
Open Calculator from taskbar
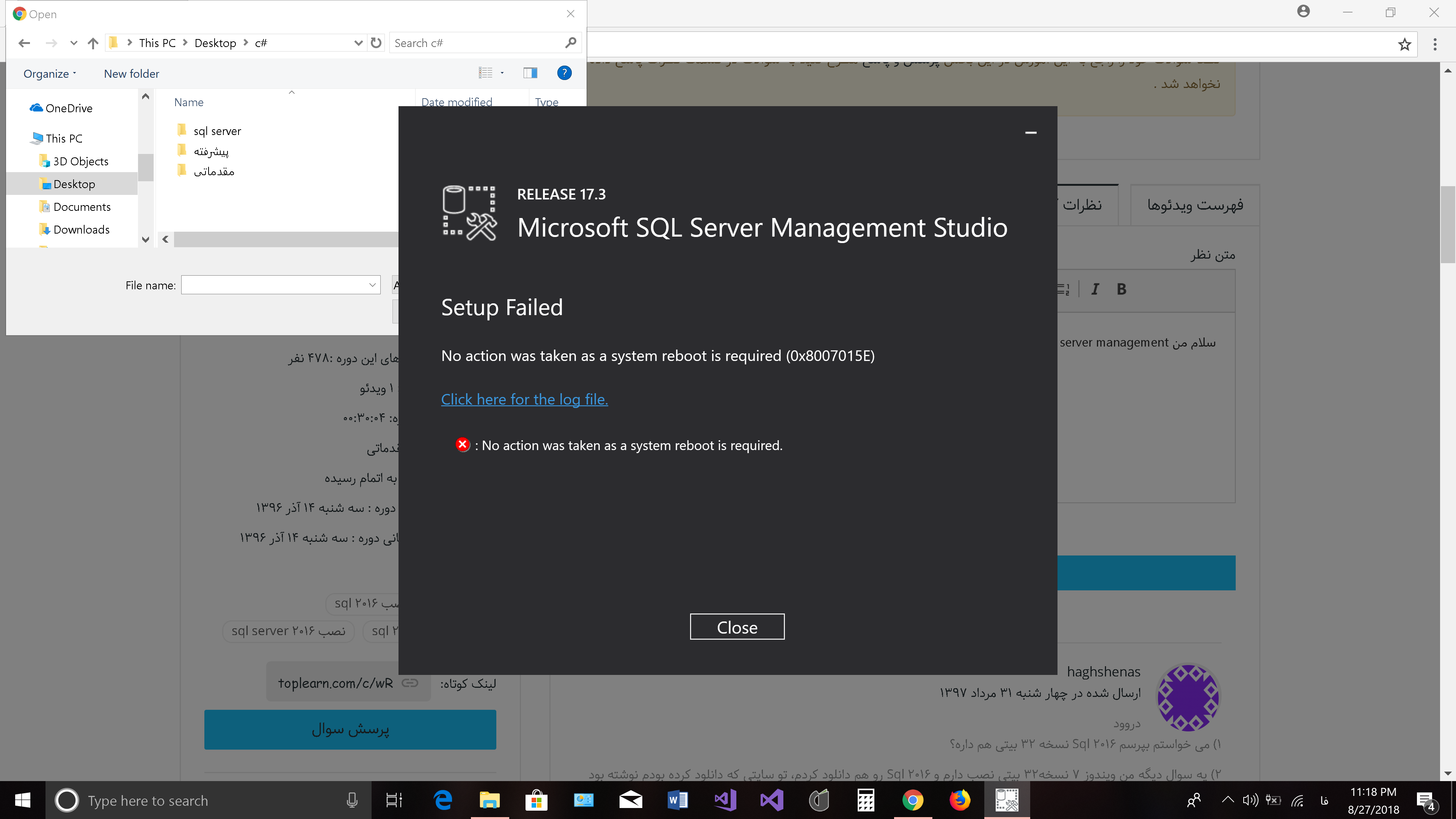pyautogui.click(x=866, y=800)
